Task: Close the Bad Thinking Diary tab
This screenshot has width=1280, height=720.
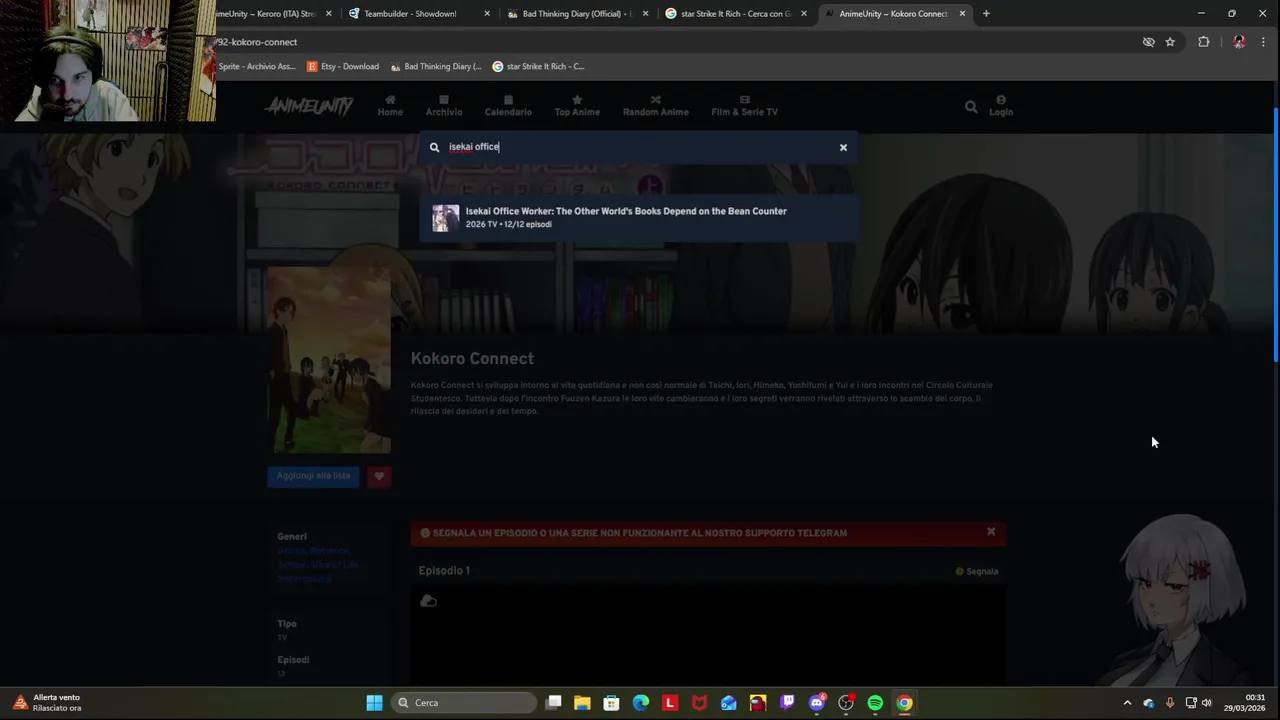Action: pyautogui.click(x=645, y=14)
